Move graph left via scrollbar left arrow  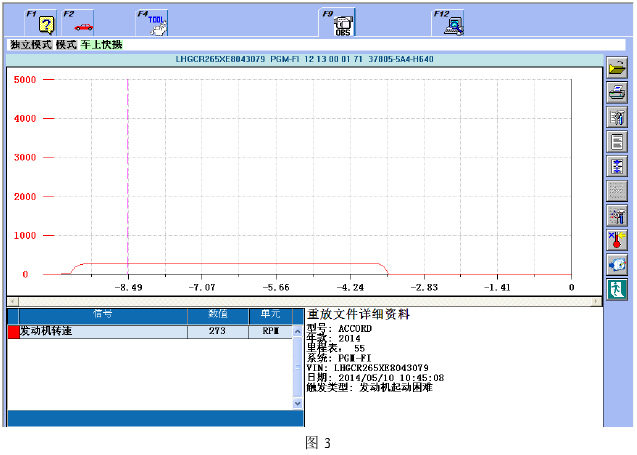tap(13, 301)
